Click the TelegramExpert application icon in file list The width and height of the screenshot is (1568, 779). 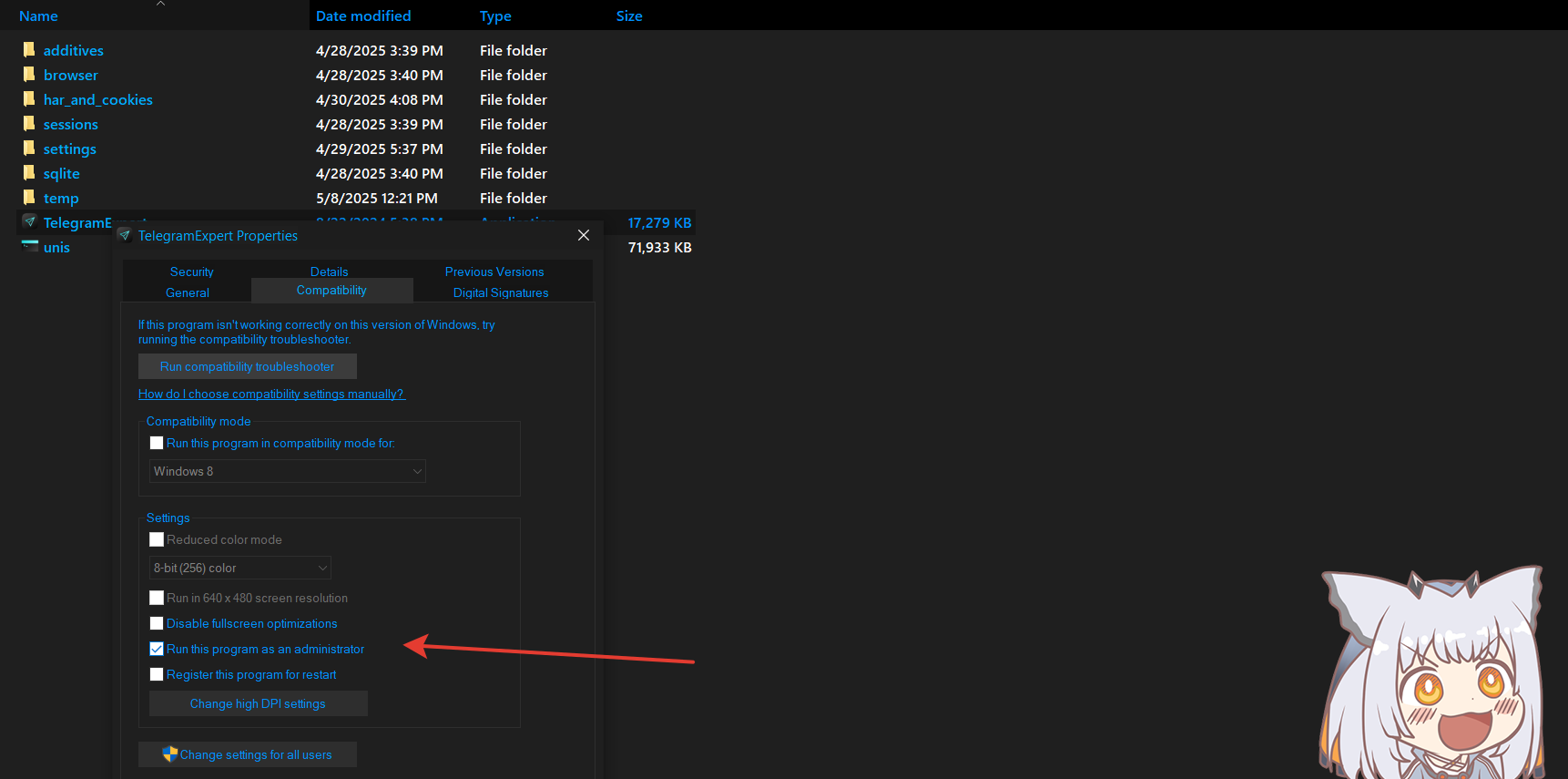pos(30,222)
